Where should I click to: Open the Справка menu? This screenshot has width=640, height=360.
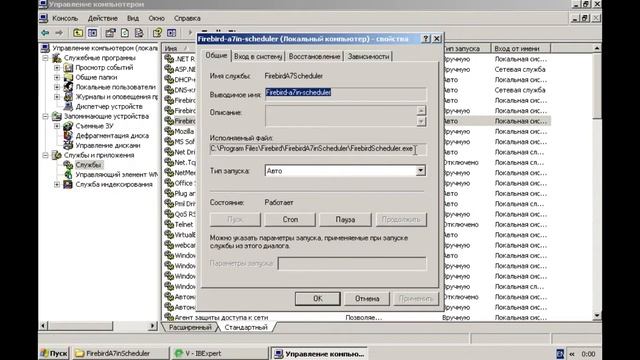pyautogui.click(x=187, y=18)
